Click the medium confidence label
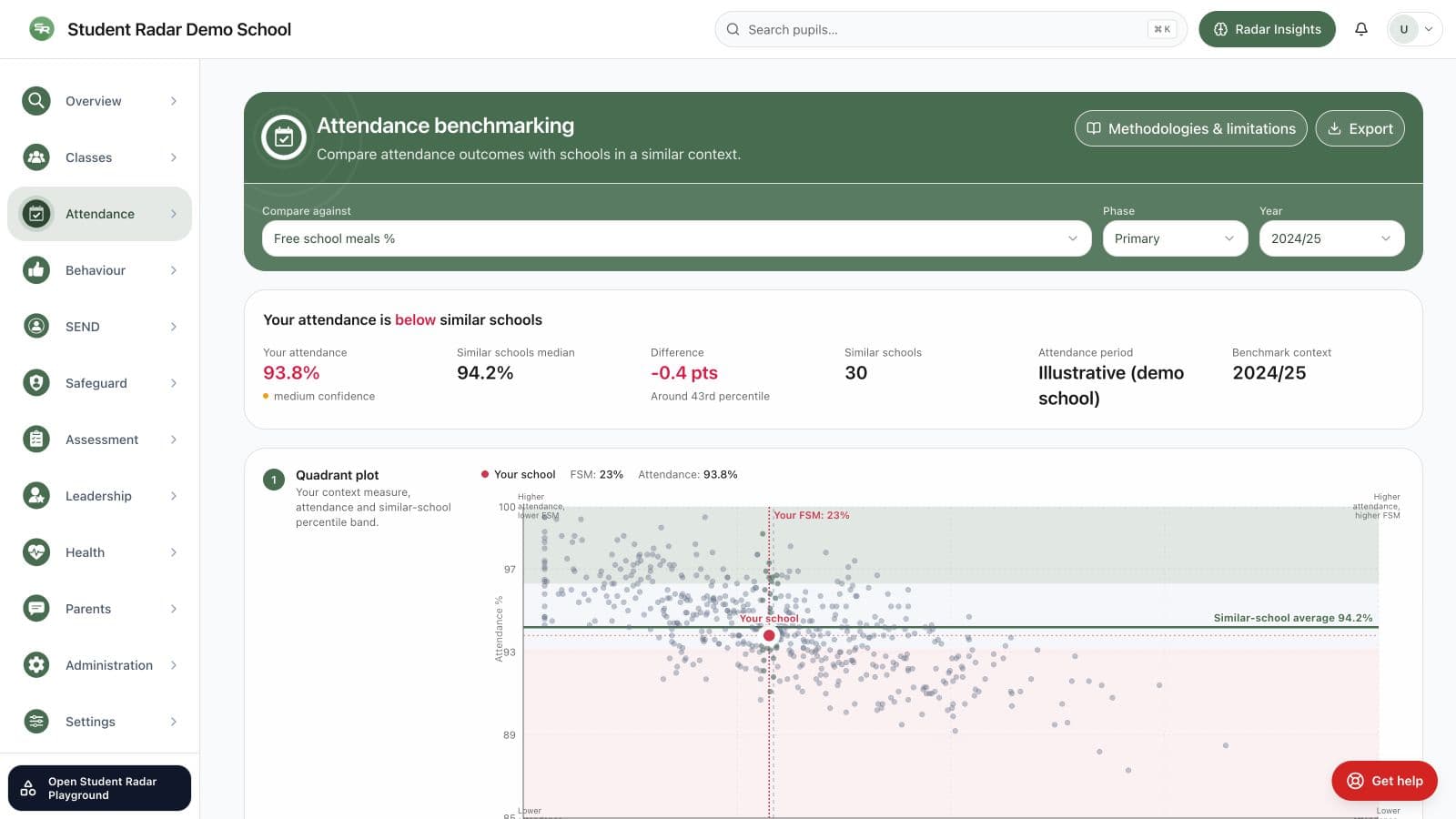Viewport: 1456px width, 819px height. tap(324, 396)
